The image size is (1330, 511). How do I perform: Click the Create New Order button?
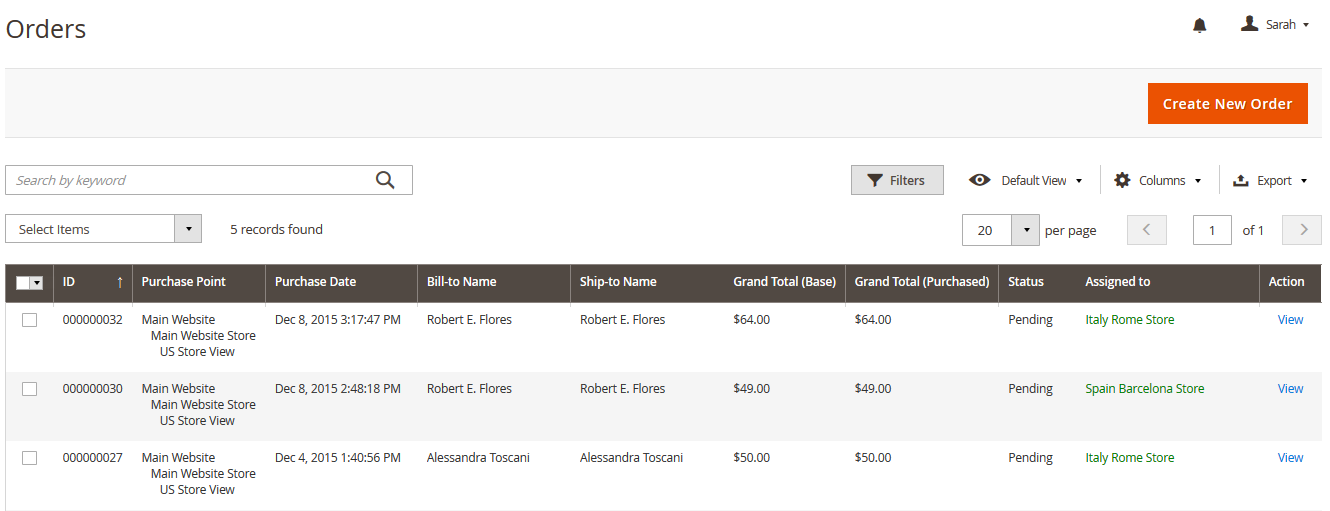point(1228,104)
